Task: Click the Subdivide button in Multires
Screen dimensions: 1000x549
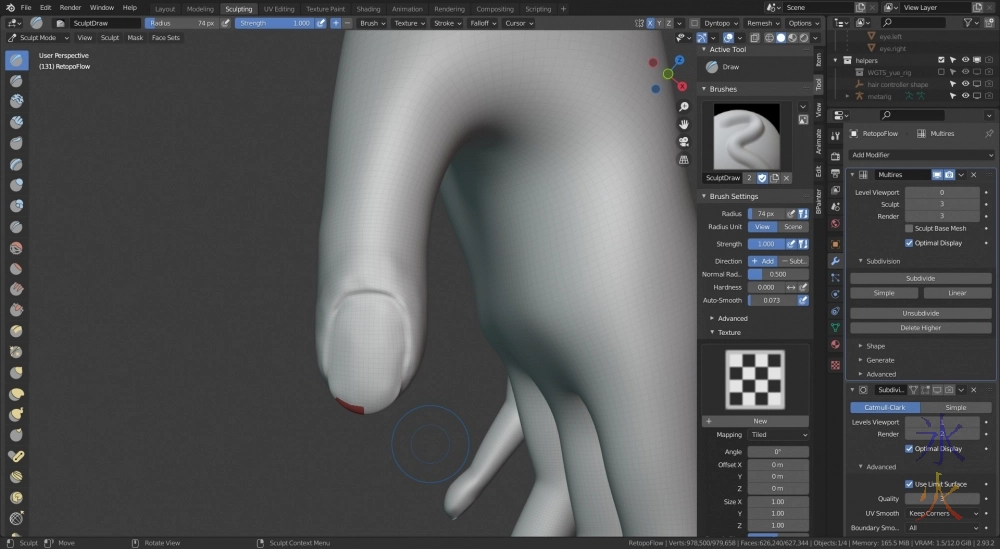Action: coord(920,278)
